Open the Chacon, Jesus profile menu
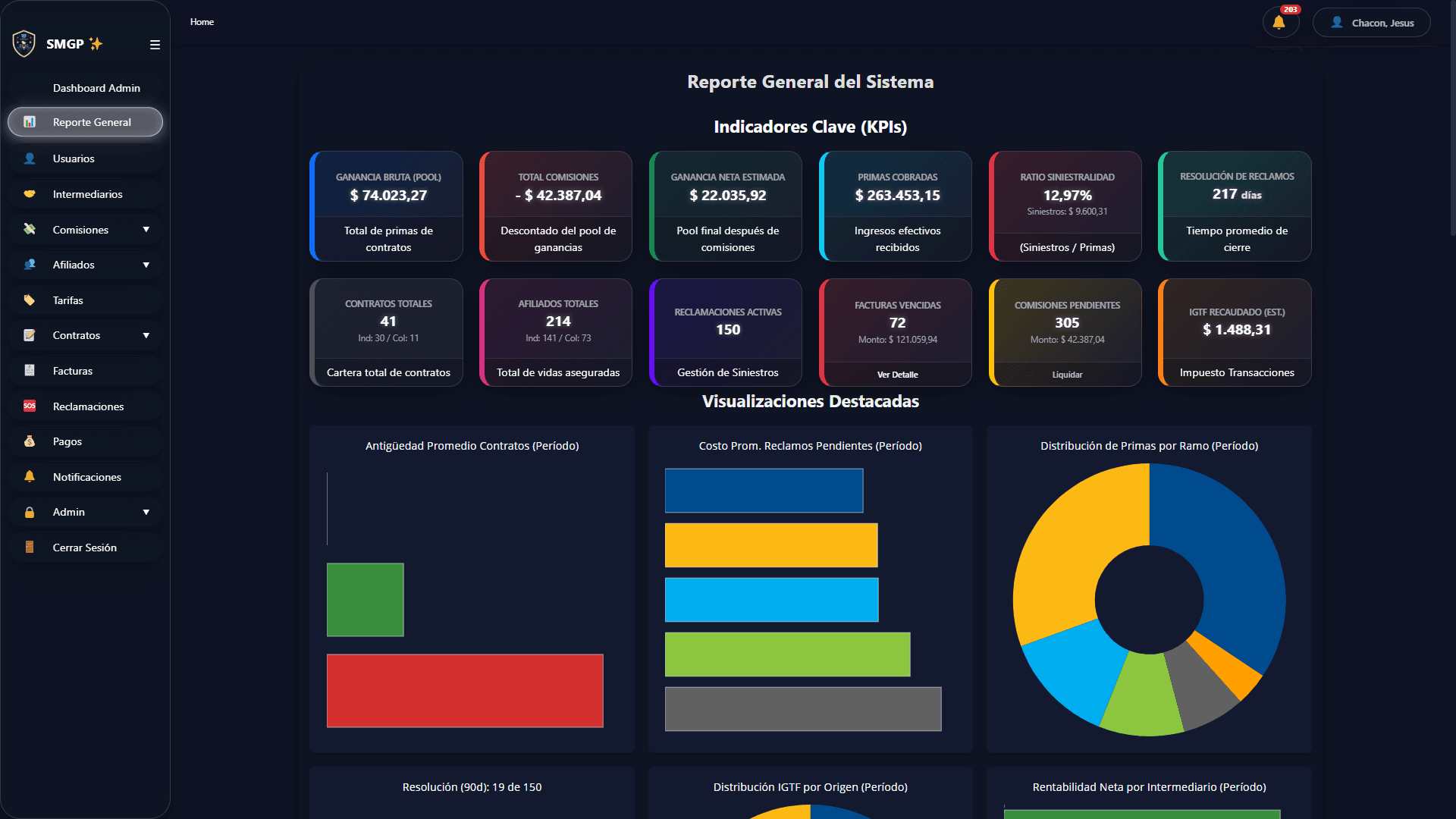1456x819 pixels. pyautogui.click(x=1371, y=22)
